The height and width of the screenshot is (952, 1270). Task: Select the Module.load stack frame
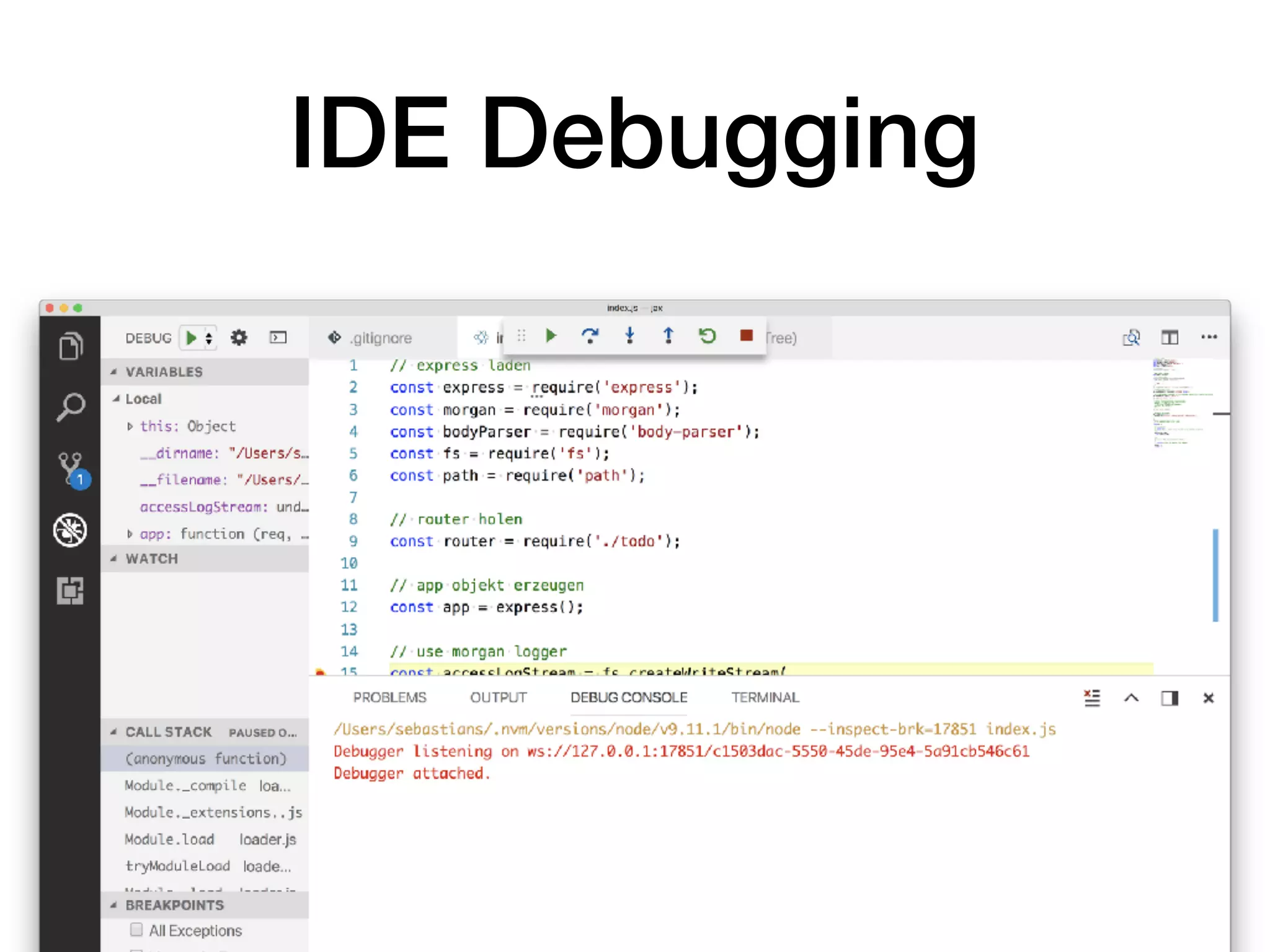pyautogui.click(x=205, y=839)
